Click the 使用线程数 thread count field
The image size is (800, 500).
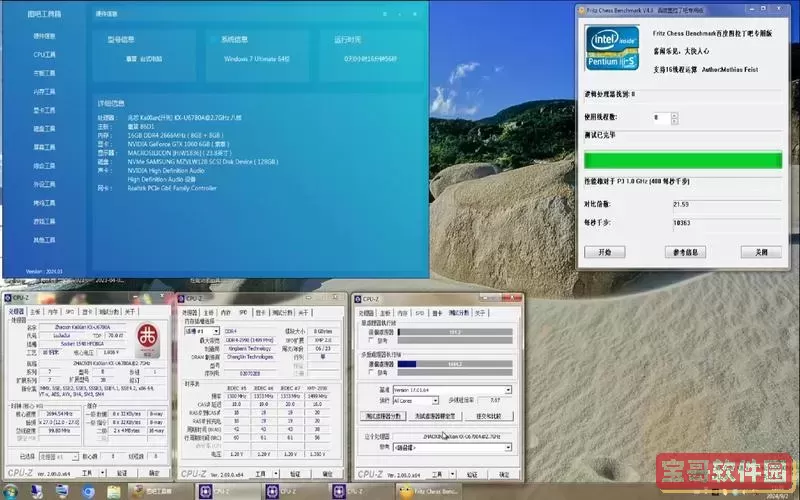[662, 118]
